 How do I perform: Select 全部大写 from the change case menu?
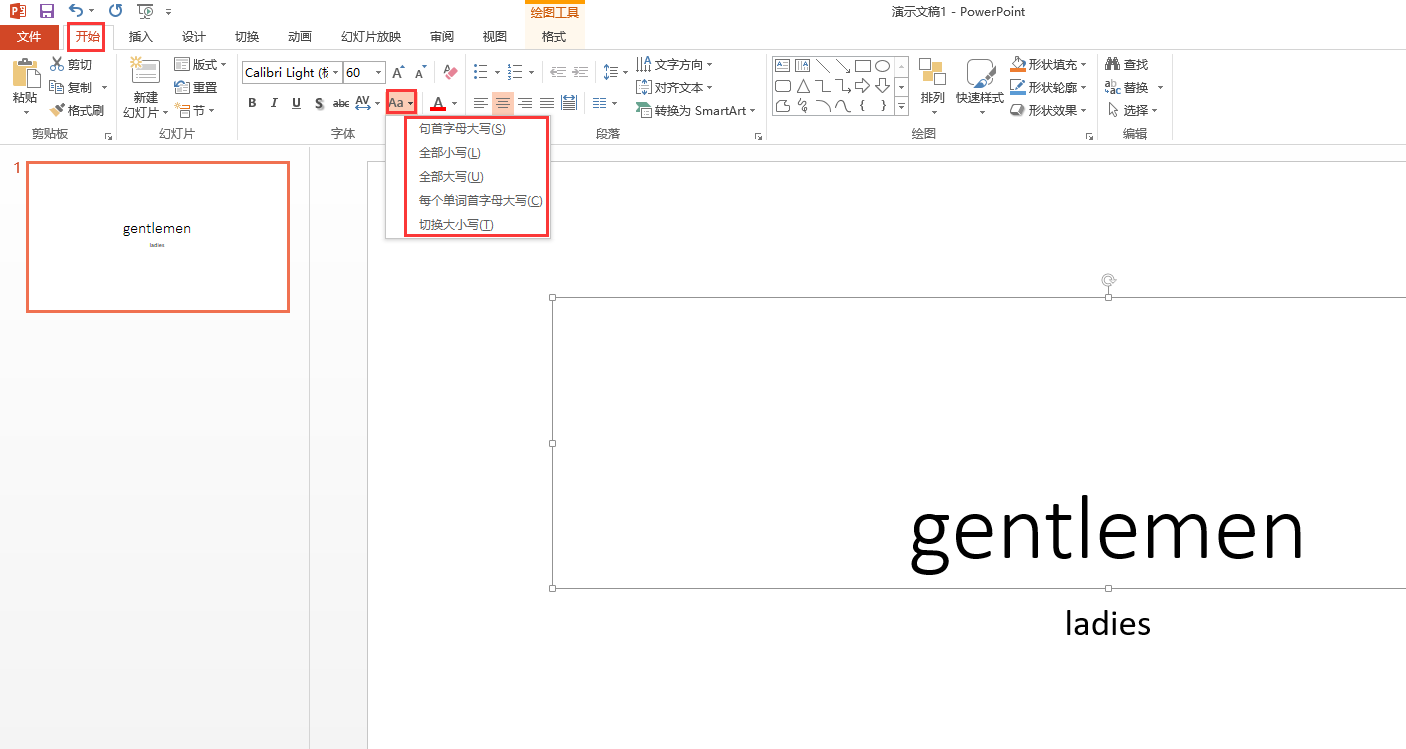449,176
